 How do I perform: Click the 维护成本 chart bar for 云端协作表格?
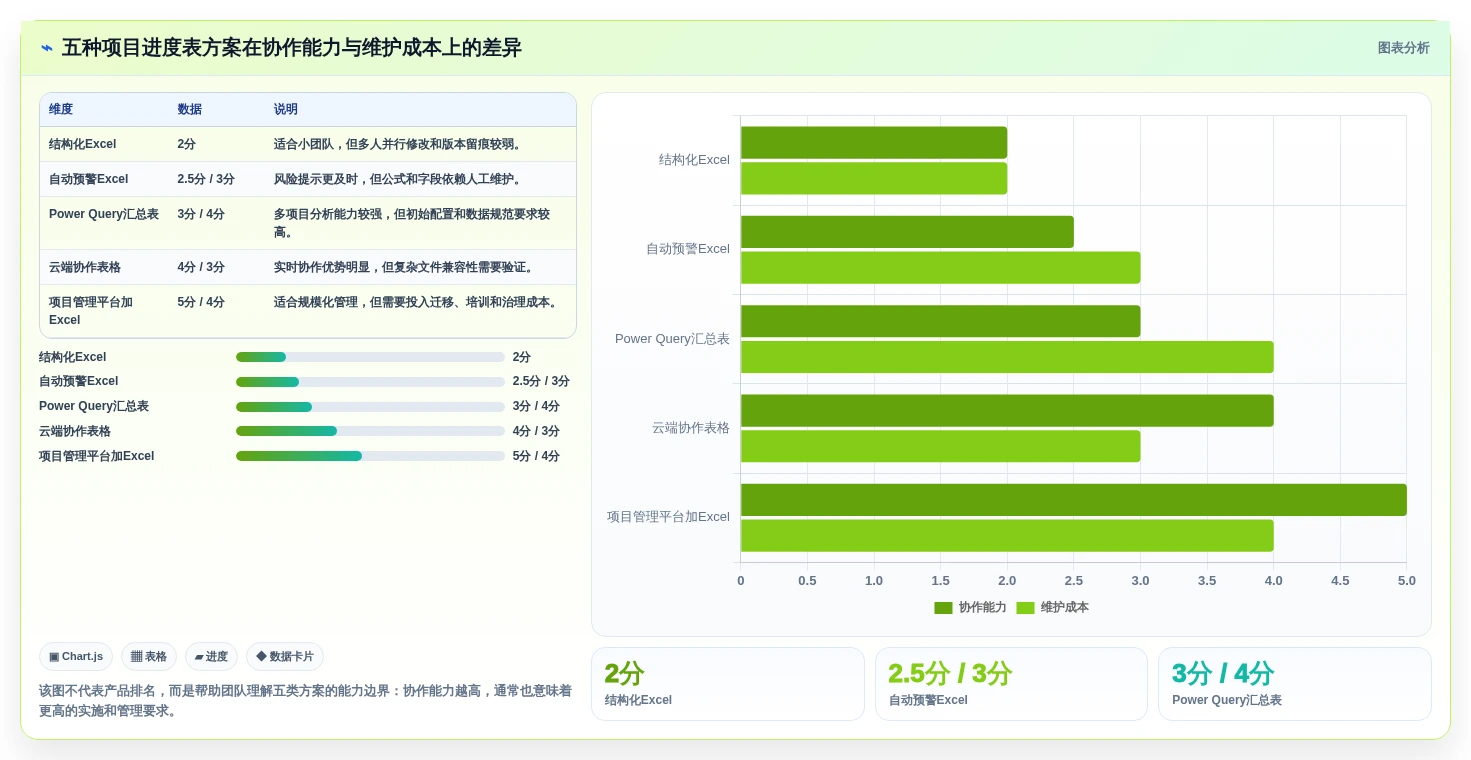940,446
